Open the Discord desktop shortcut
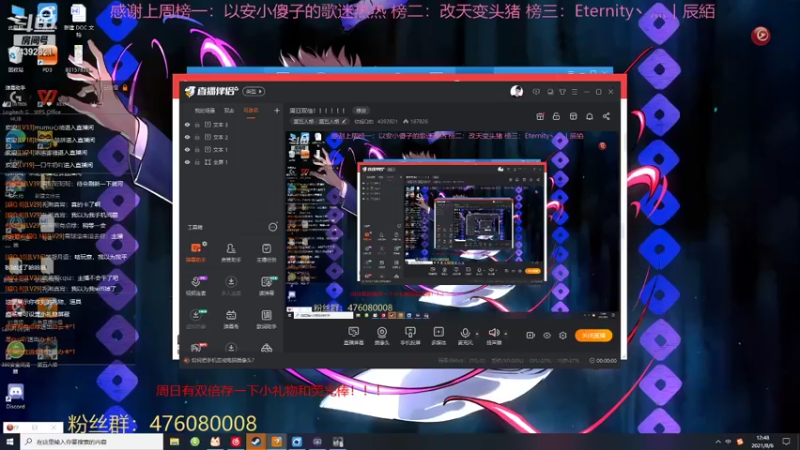This screenshot has width=800, height=450. 15,396
